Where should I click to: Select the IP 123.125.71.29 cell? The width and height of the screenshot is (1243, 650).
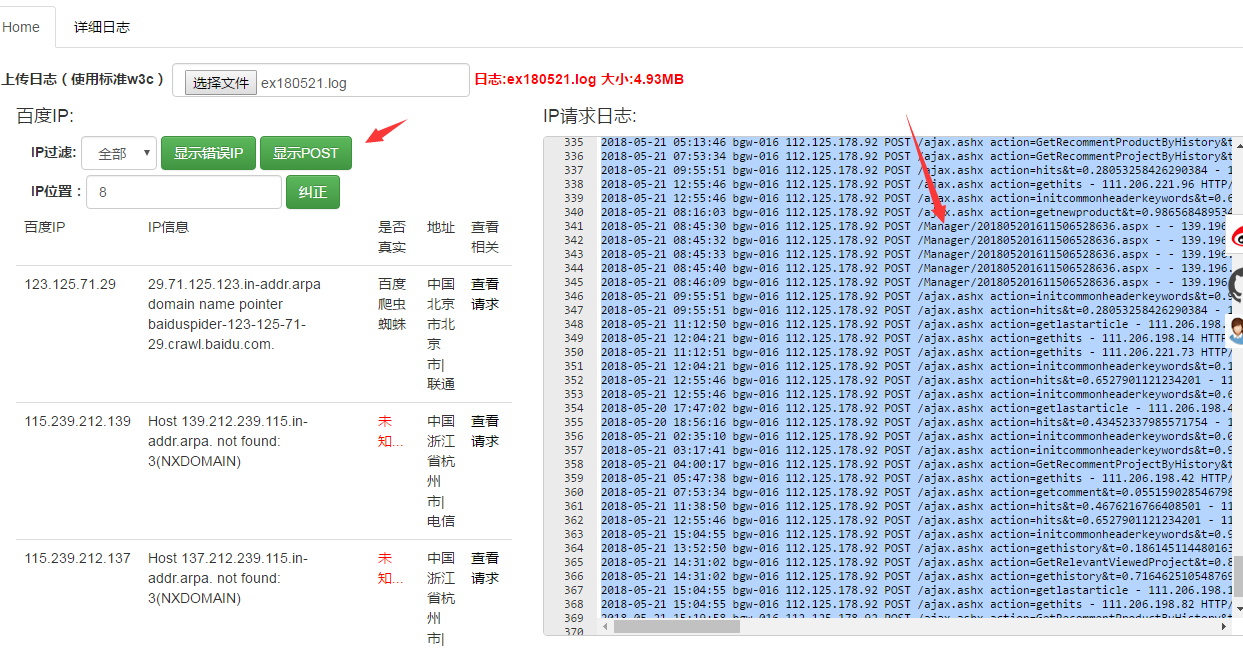pos(70,284)
